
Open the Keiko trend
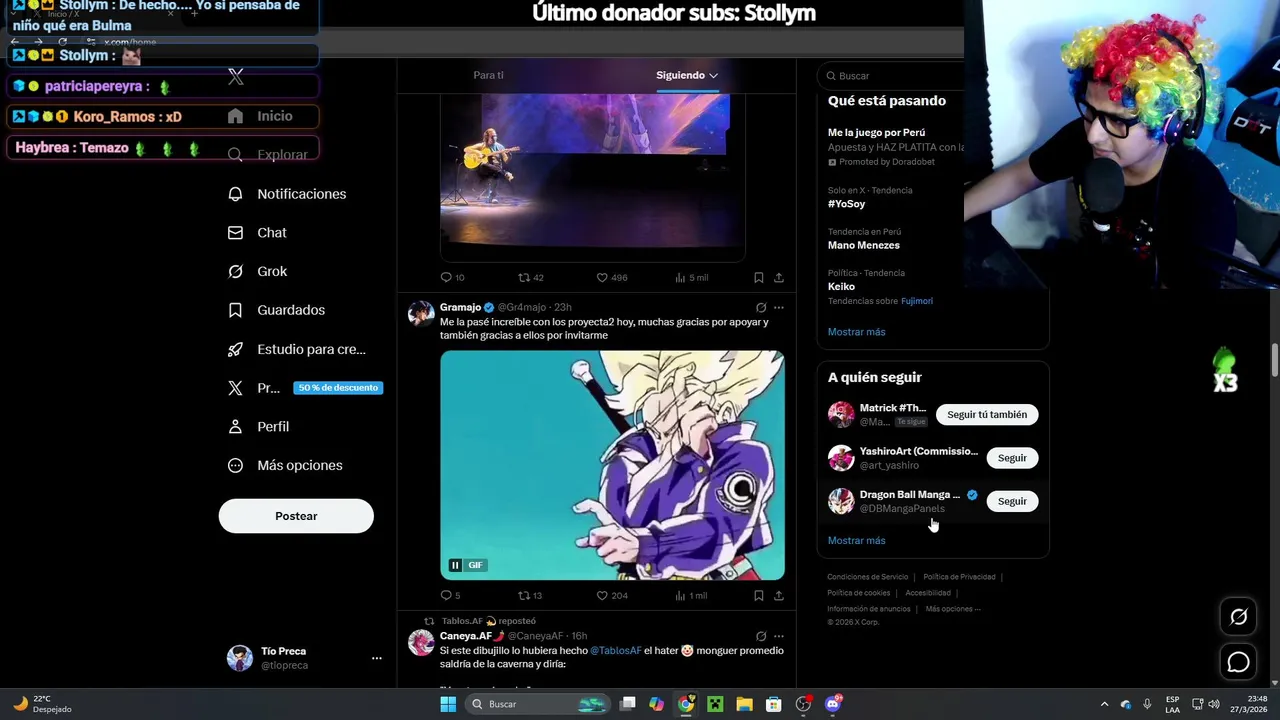tap(841, 286)
